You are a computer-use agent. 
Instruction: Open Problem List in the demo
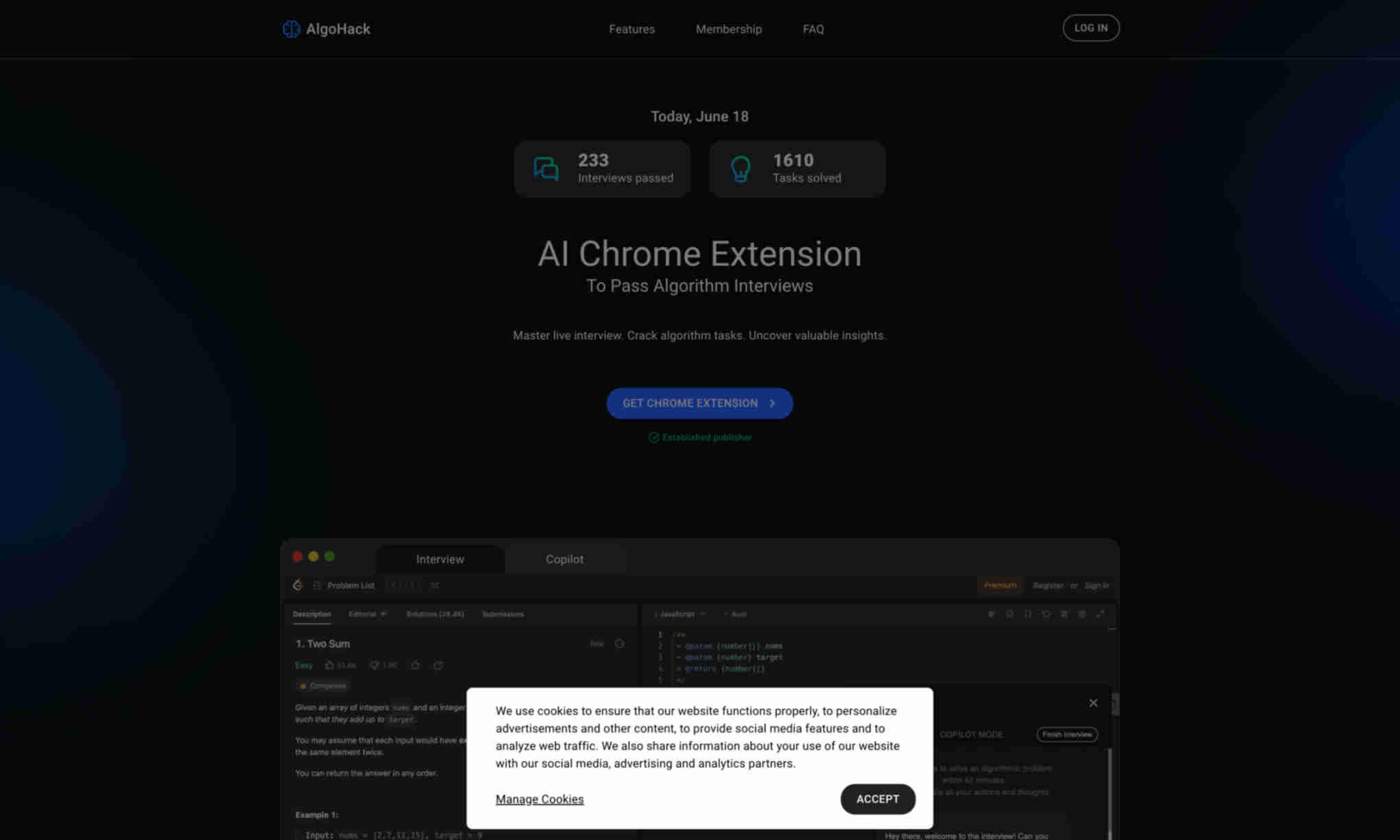[351, 585]
